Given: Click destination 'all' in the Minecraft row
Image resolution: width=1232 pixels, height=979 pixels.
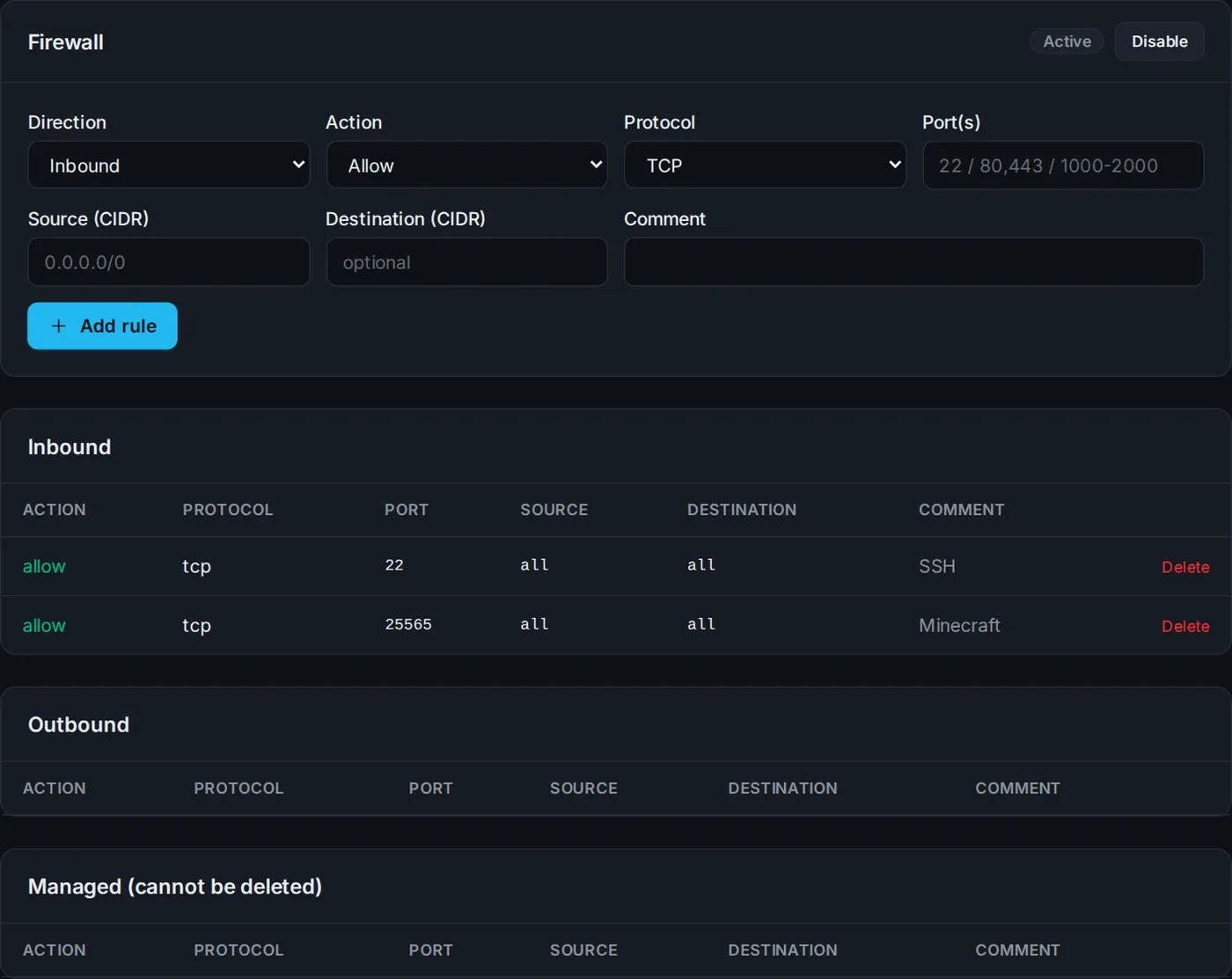Looking at the screenshot, I should 701,624.
